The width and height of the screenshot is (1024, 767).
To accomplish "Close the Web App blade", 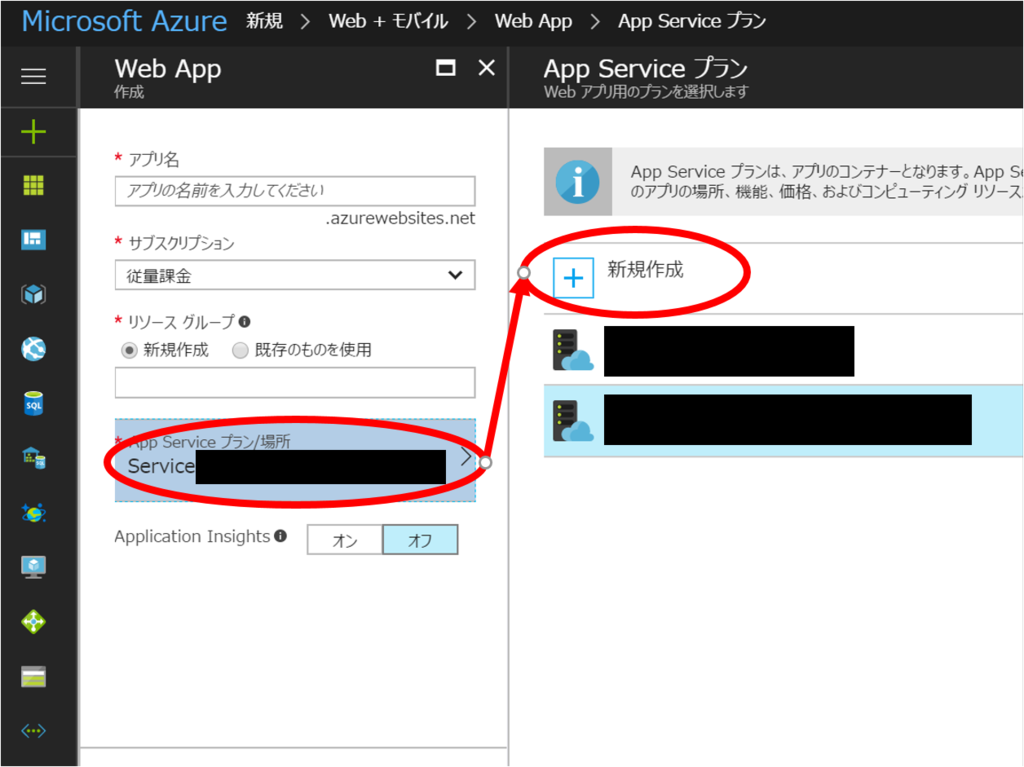I will (487, 67).
